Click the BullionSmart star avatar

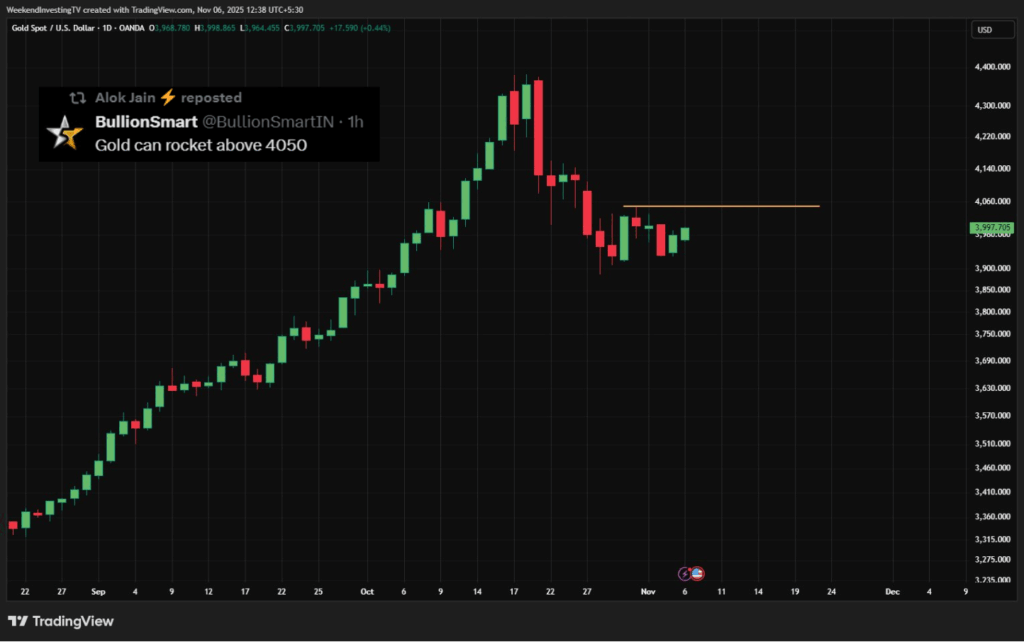(65, 133)
